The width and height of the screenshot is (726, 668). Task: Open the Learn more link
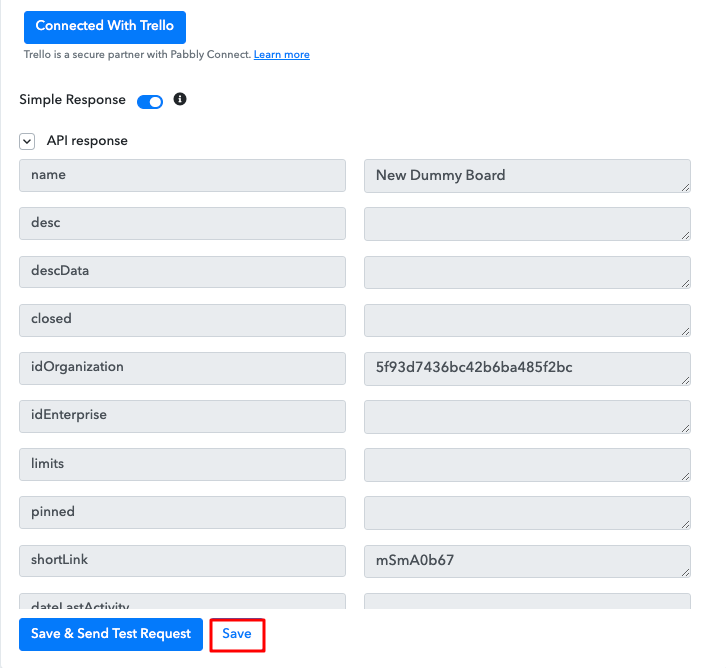tap(282, 55)
